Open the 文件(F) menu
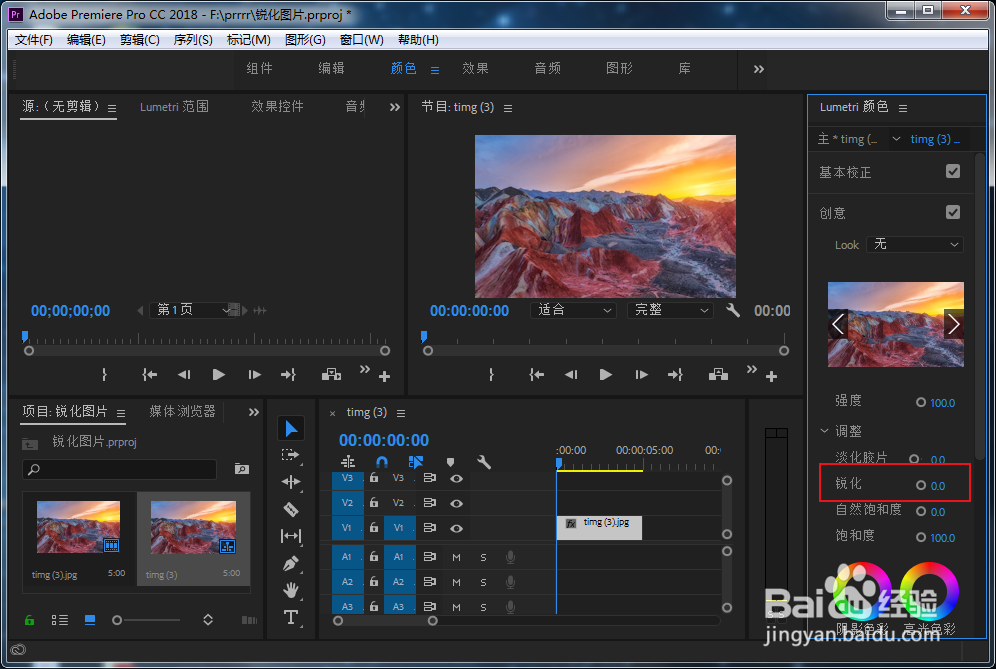Viewport: 996px width, 669px height. pos(34,39)
